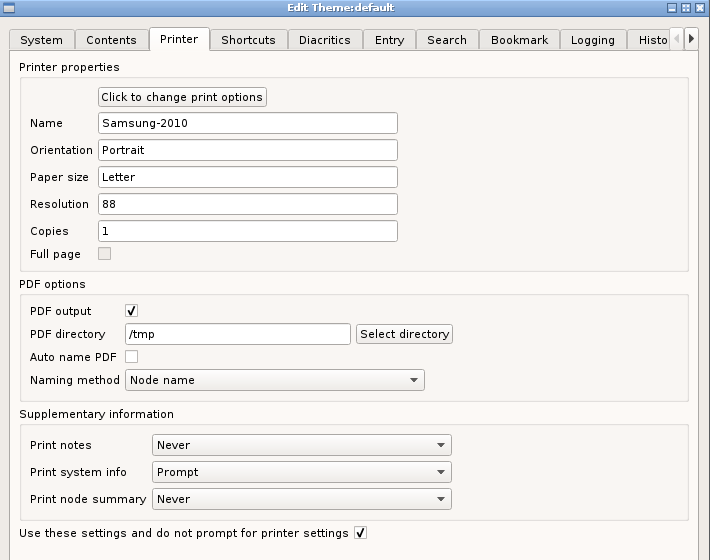Viewport: 710px width, 560px height.
Task: Open the window menu icon in title bar
Action: (x=9, y=8)
